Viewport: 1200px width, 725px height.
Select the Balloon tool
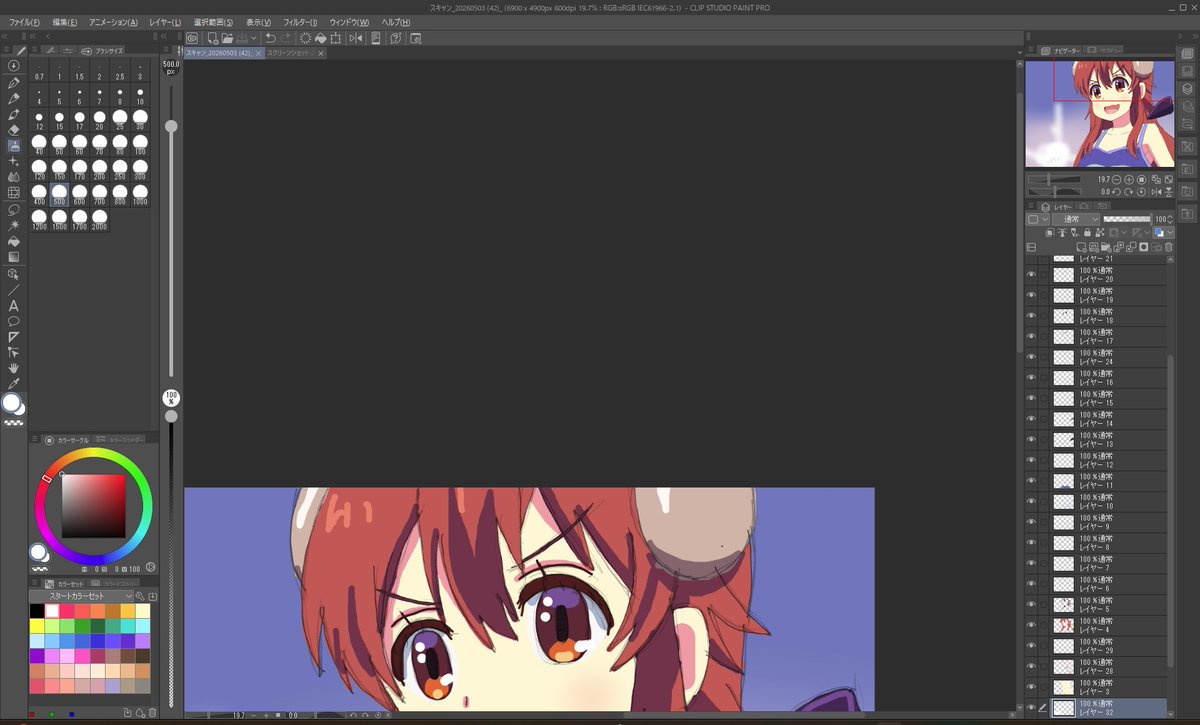pos(14,321)
